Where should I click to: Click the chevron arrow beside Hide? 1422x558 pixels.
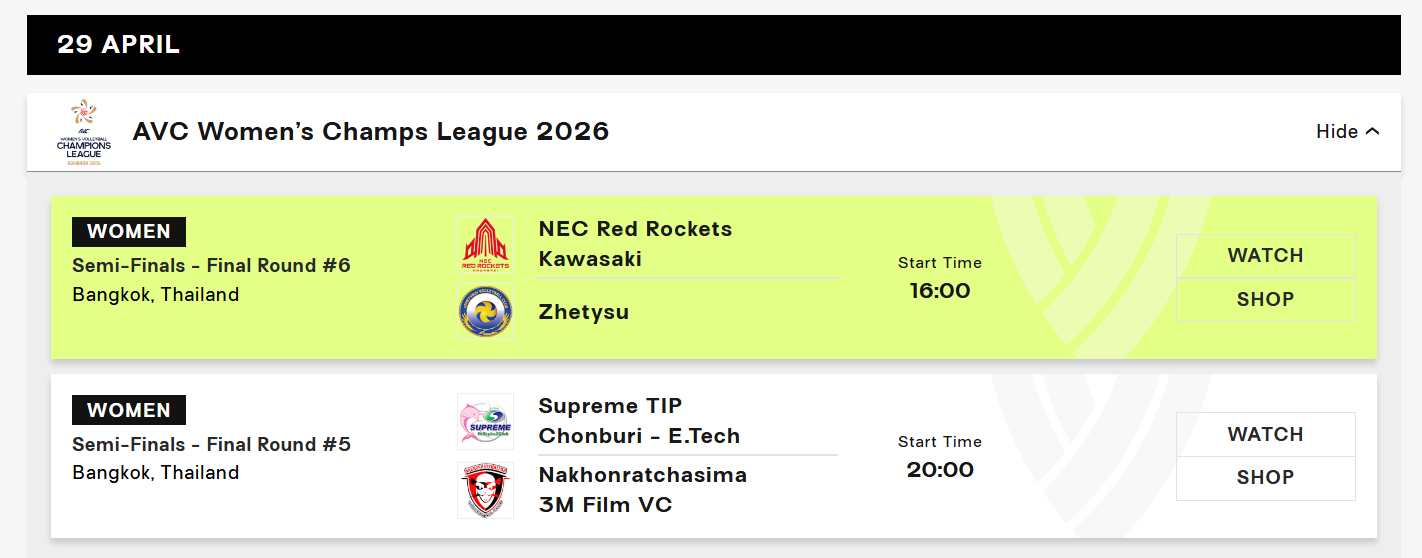(1372, 132)
